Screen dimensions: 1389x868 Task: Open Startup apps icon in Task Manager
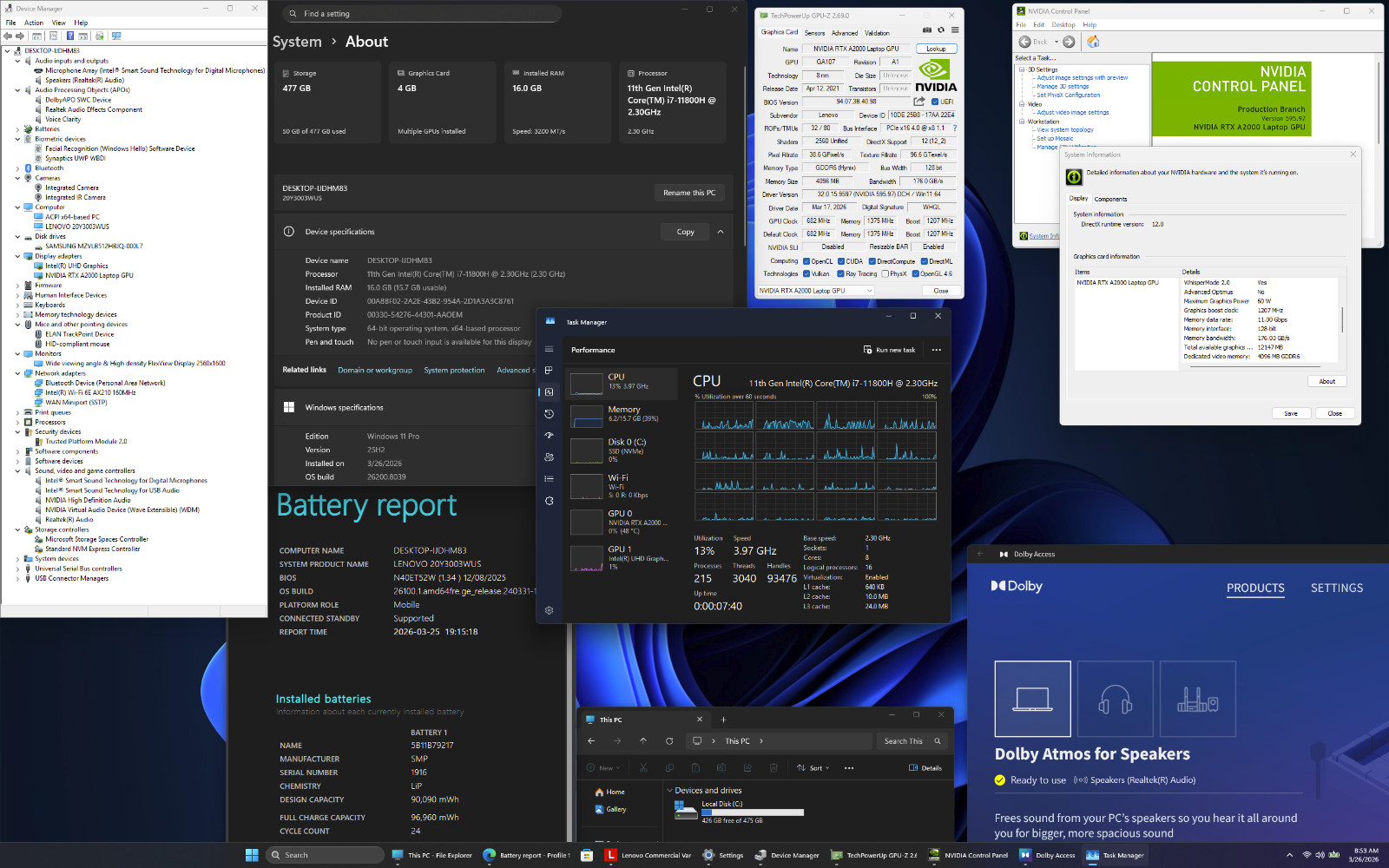549,436
